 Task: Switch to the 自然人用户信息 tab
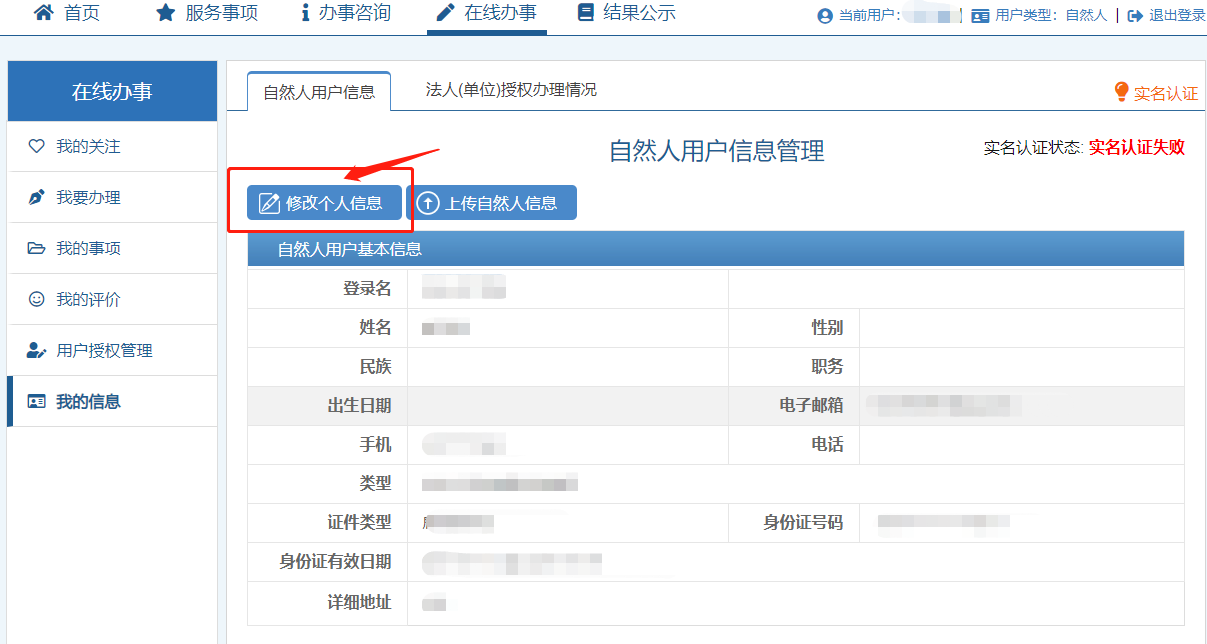pos(319,92)
